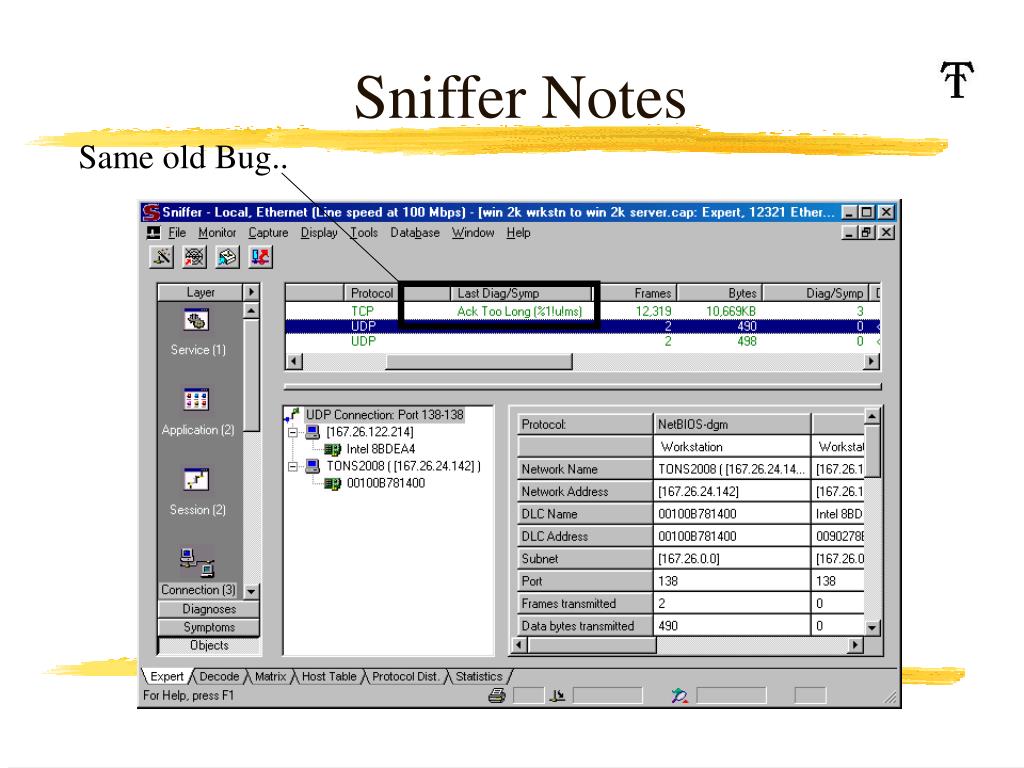
Task: Click the document icon beside File menu
Action: (153, 232)
